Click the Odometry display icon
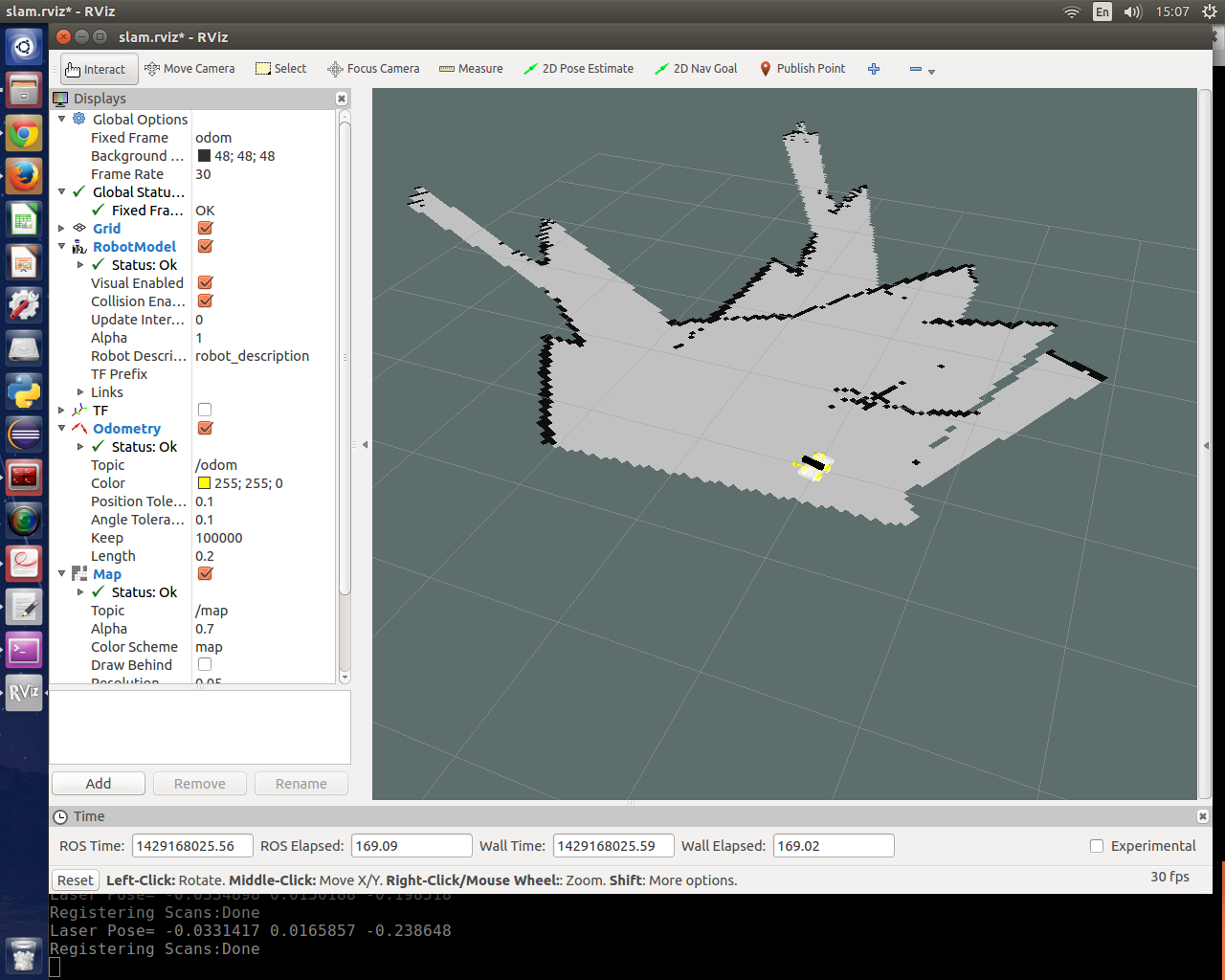The width and height of the screenshot is (1225, 980). (79, 428)
